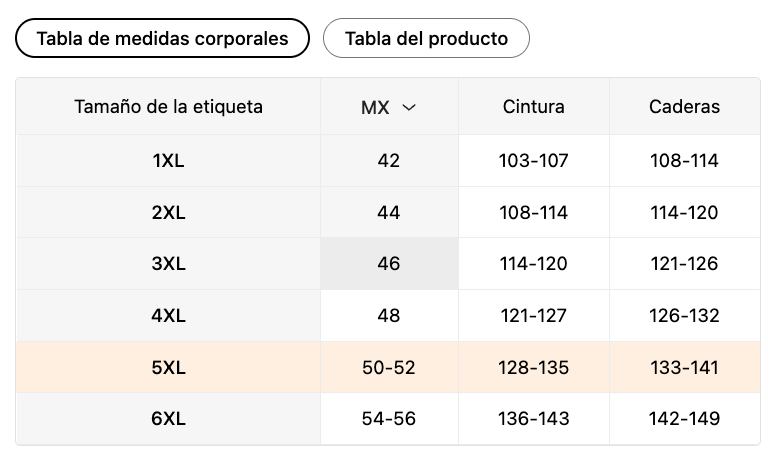
Task: Click waist measurement 103-107 cell
Action: [x=533, y=160]
